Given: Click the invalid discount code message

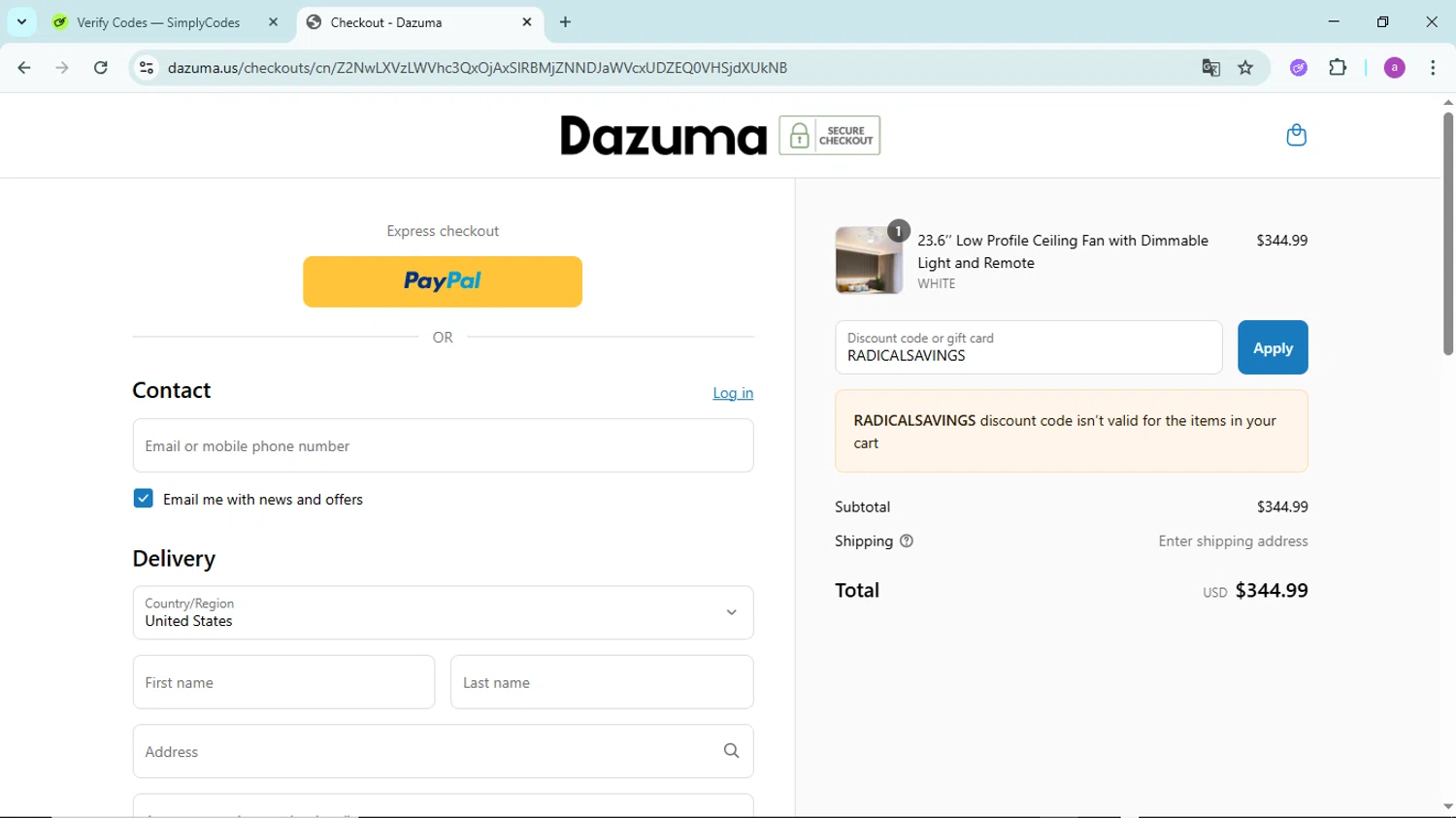Looking at the screenshot, I should 1071,432.
